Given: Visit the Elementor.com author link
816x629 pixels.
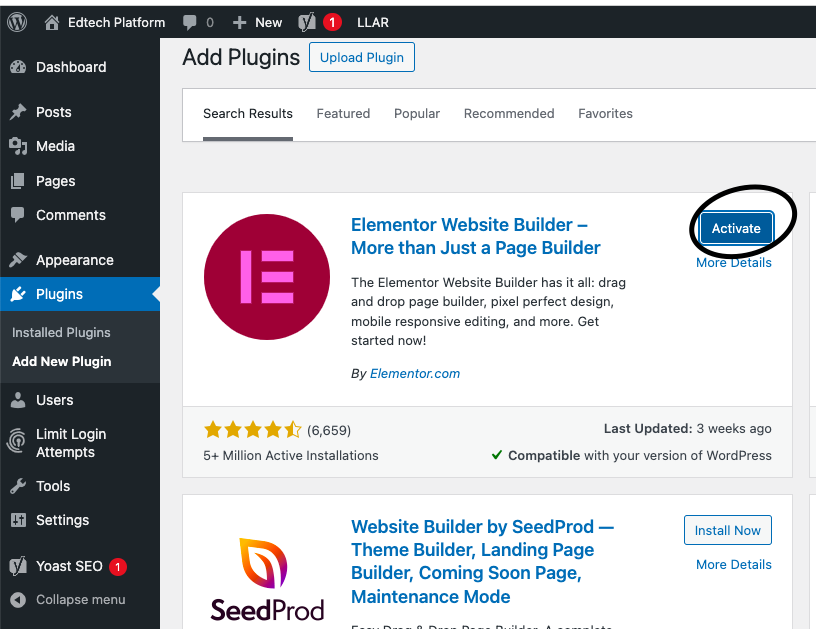Looking at the screenshot, I should point(415,374).
